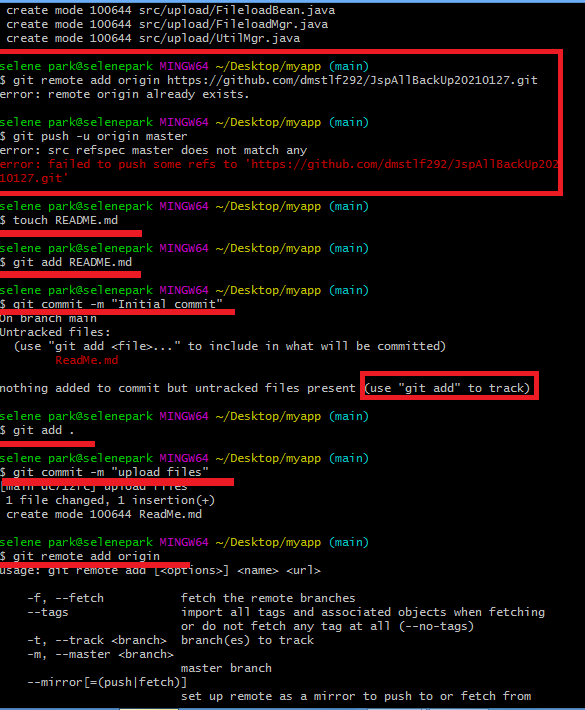Image resolution: width=585 pixels, height=710 pixels.
Task: Click the "-m, --master <branch>" option
Action: [x=101, y=654]
